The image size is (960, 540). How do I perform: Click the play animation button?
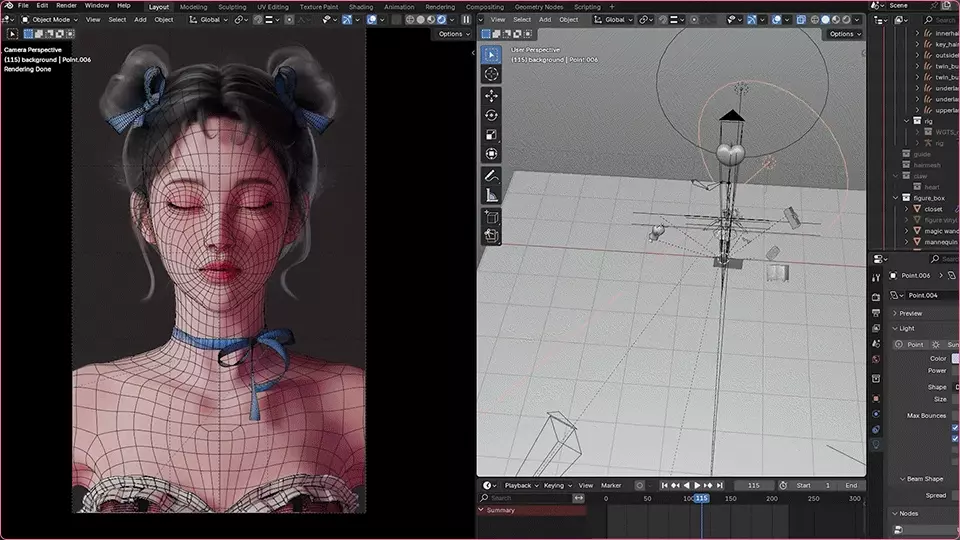tap(697, 486)
